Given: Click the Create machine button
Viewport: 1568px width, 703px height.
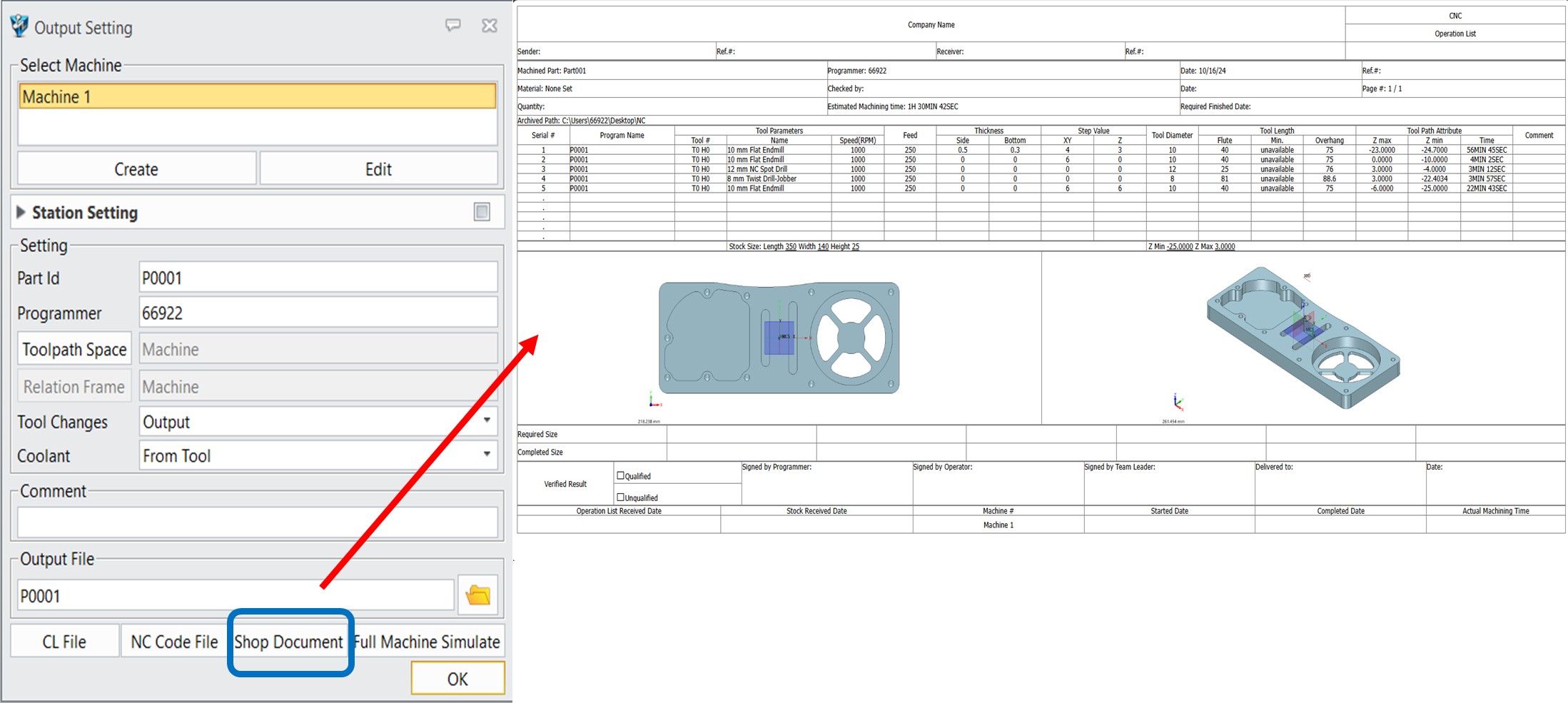Looking at the screenshot, I should click(136, 169).
